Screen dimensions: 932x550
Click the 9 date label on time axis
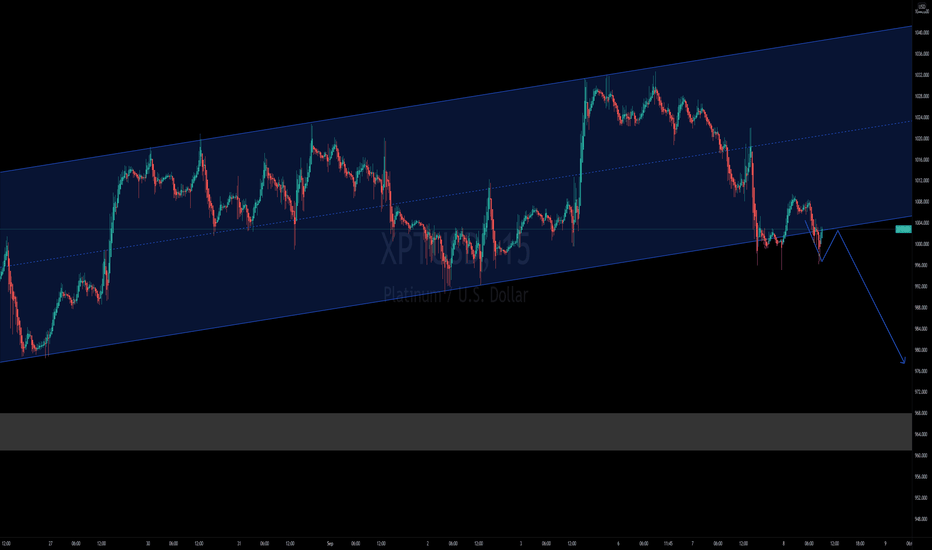pos(885,543)
